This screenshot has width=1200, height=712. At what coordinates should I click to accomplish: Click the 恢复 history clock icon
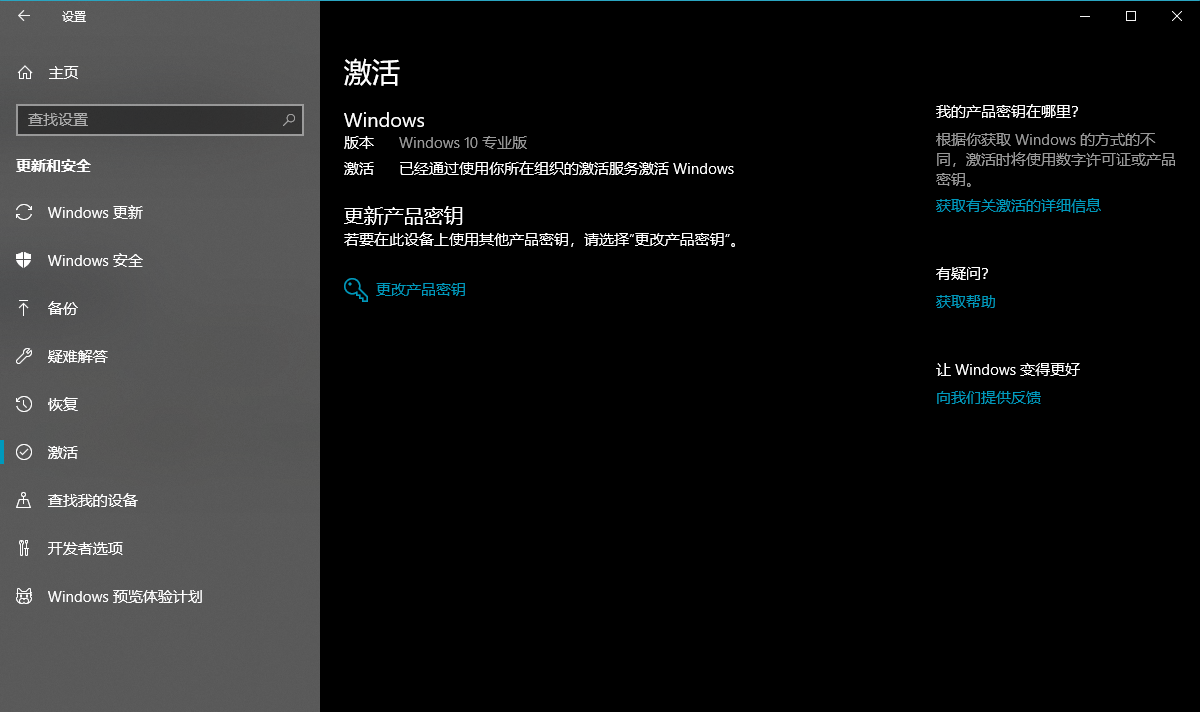click(25, 404)
